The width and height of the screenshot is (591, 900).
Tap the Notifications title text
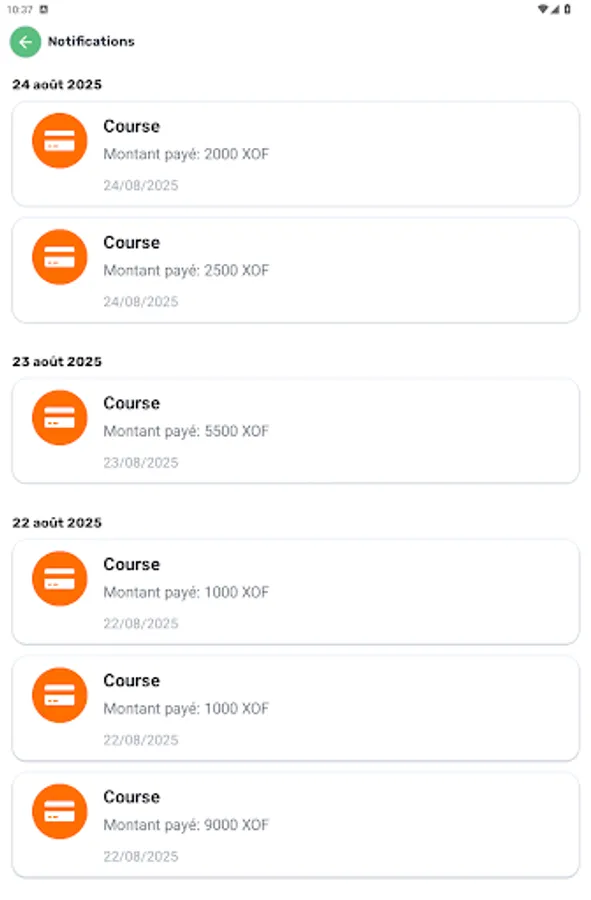click(x=94, y=42)
